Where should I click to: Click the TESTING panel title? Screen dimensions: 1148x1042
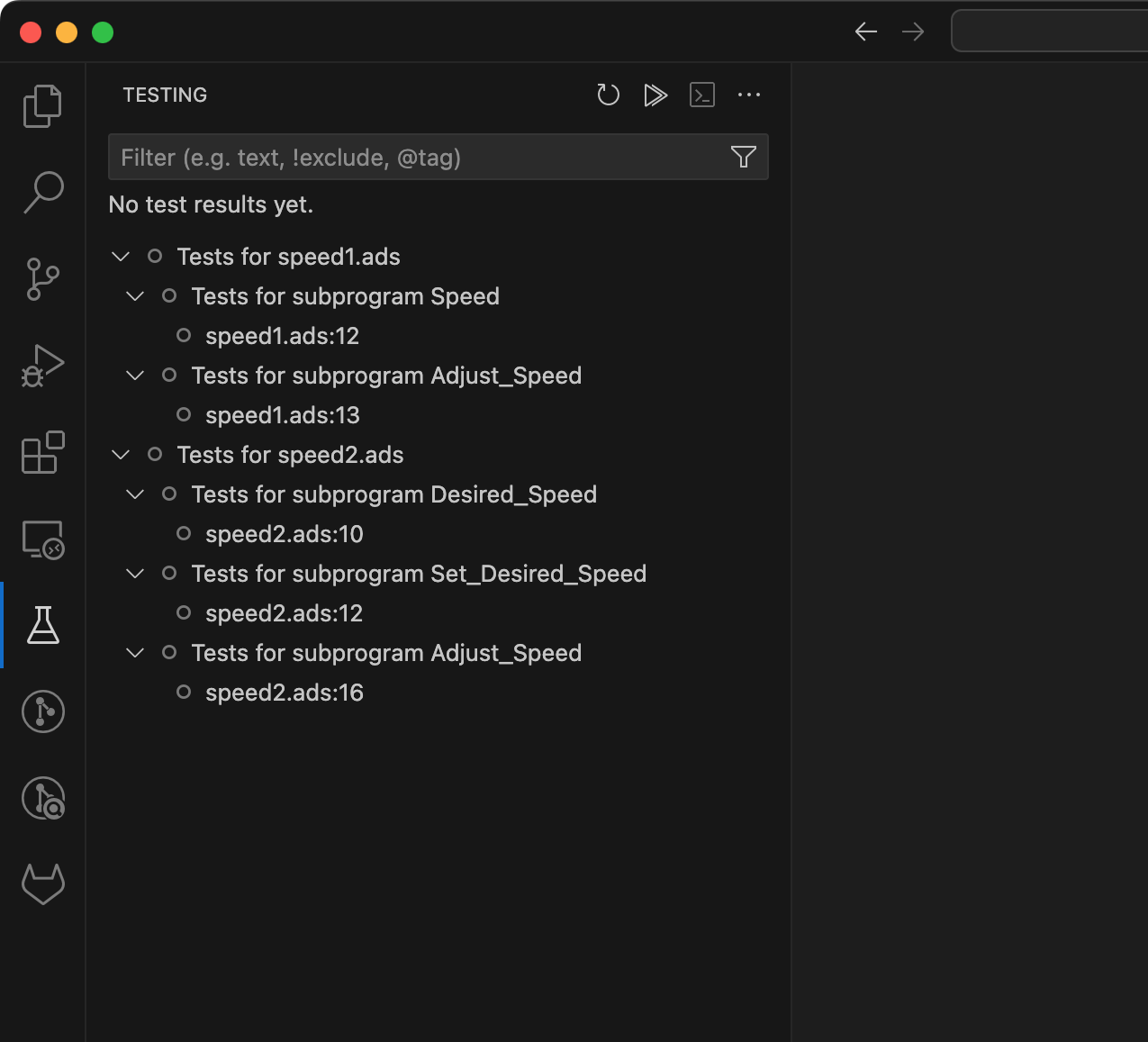(165, 95)
